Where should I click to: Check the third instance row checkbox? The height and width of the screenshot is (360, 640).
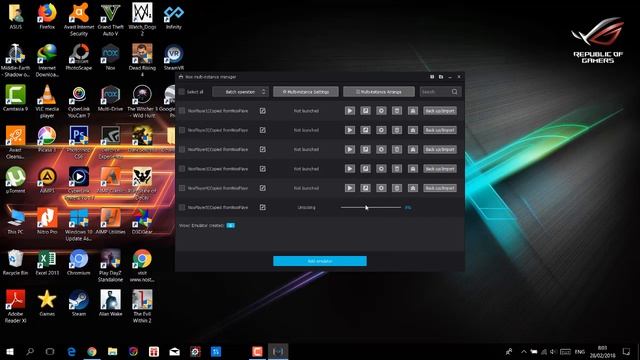182,149
